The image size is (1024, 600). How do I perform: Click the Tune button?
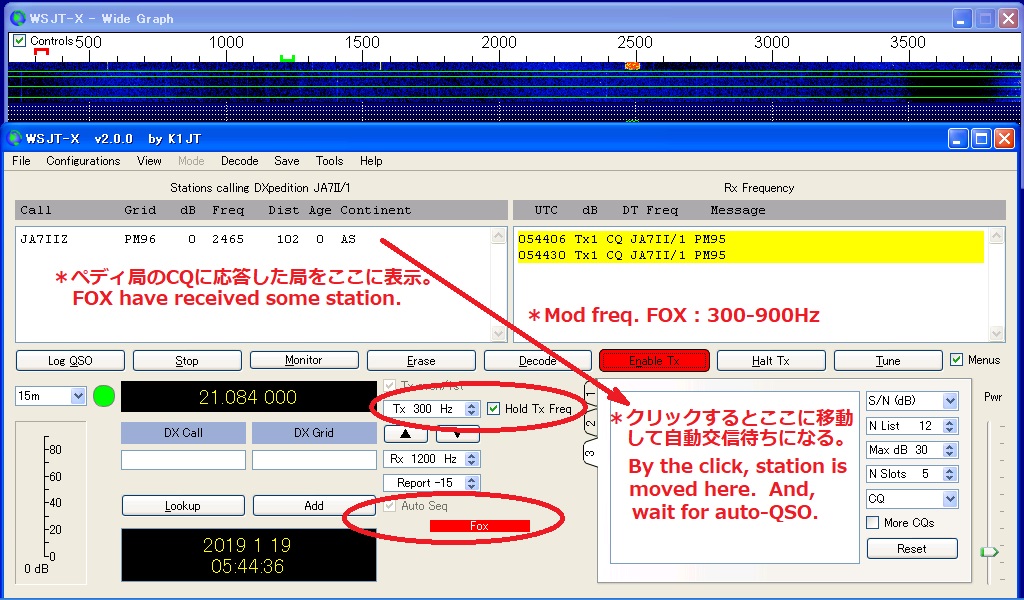click(x=888, y=360)
